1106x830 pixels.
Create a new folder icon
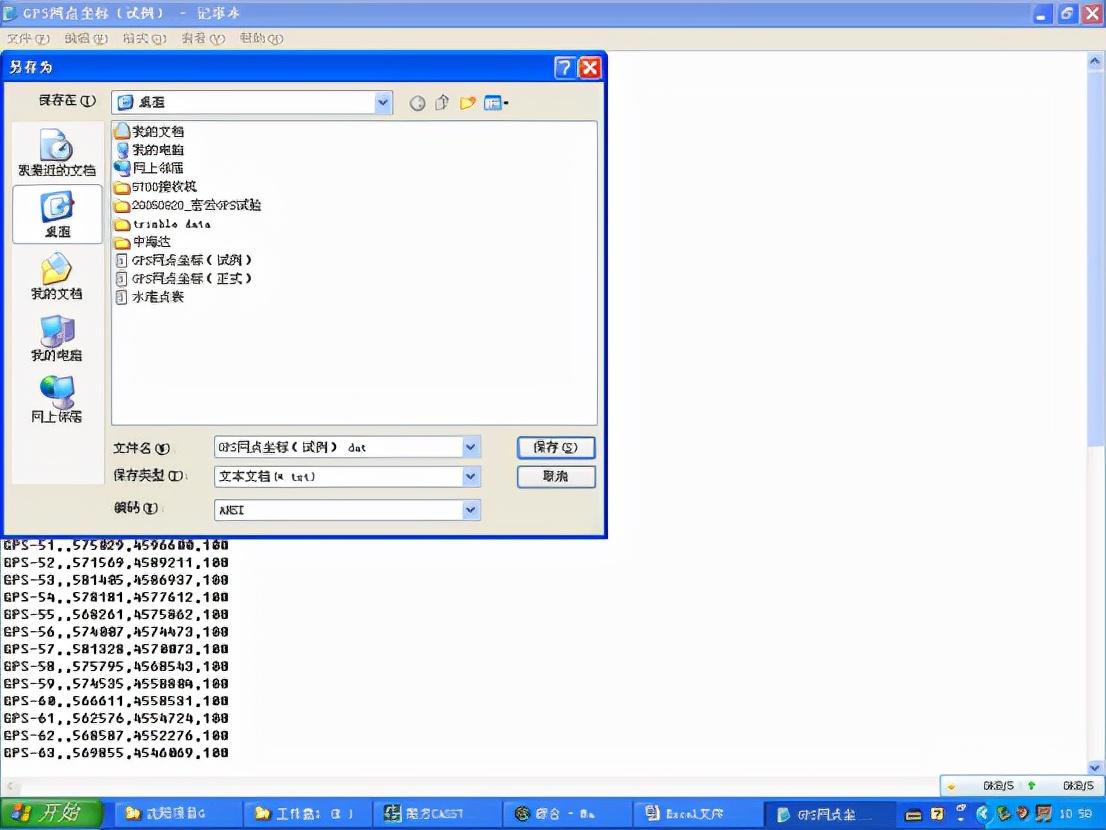click(467, 103)
